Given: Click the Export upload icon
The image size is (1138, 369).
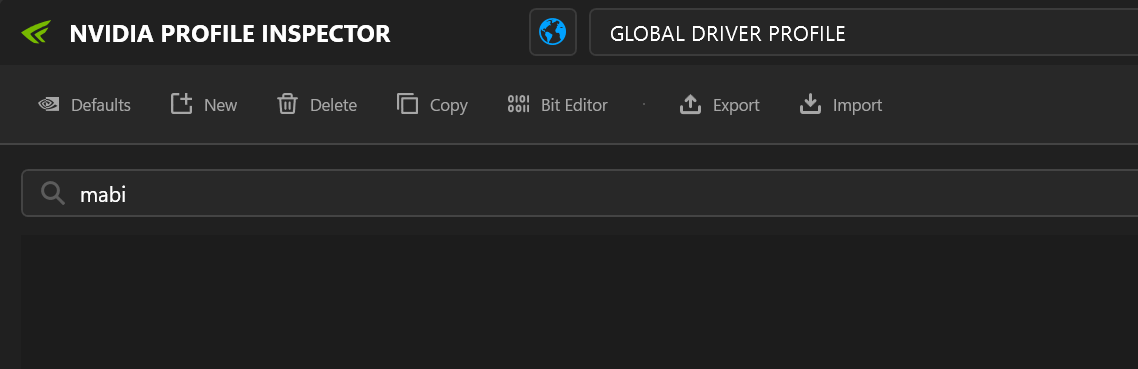Looking at the screenshot, I should [x=690, y=104].
